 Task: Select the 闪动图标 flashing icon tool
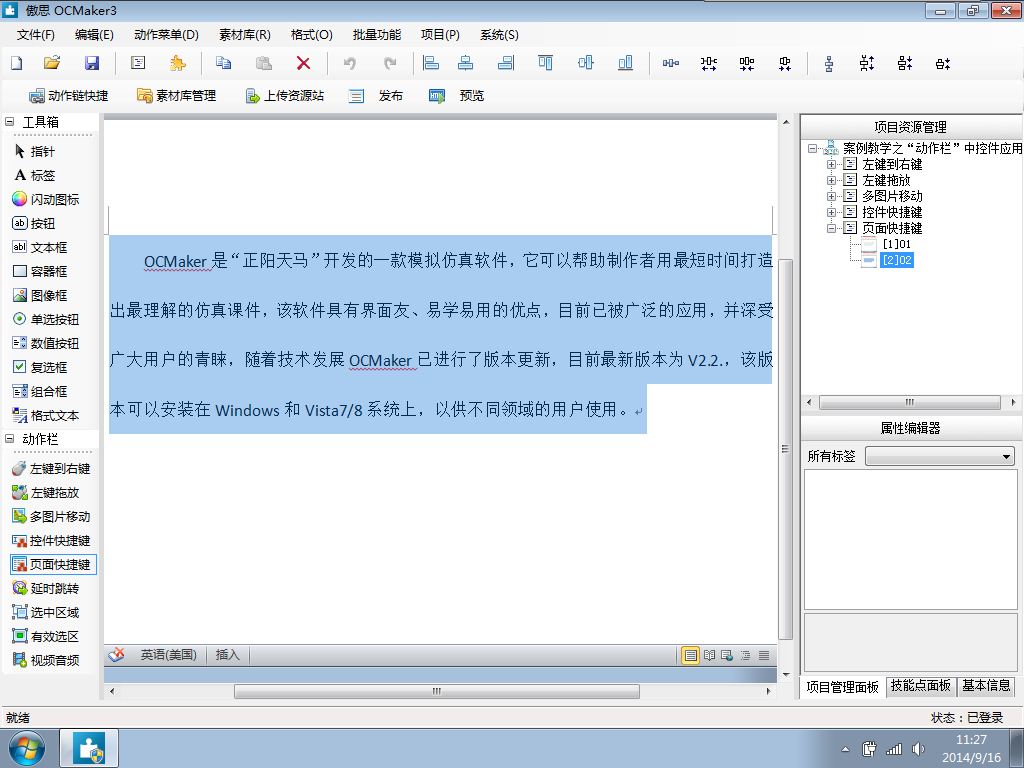pos(46,199)
